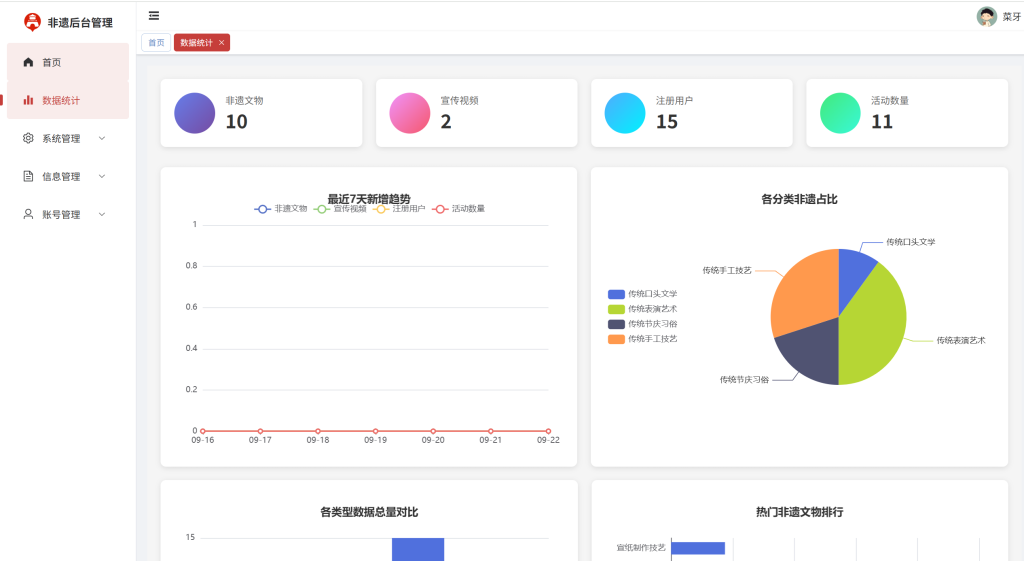Toggle the hamburger sidebar collapse icon
1024x561 pixels.
coord(154,16)
